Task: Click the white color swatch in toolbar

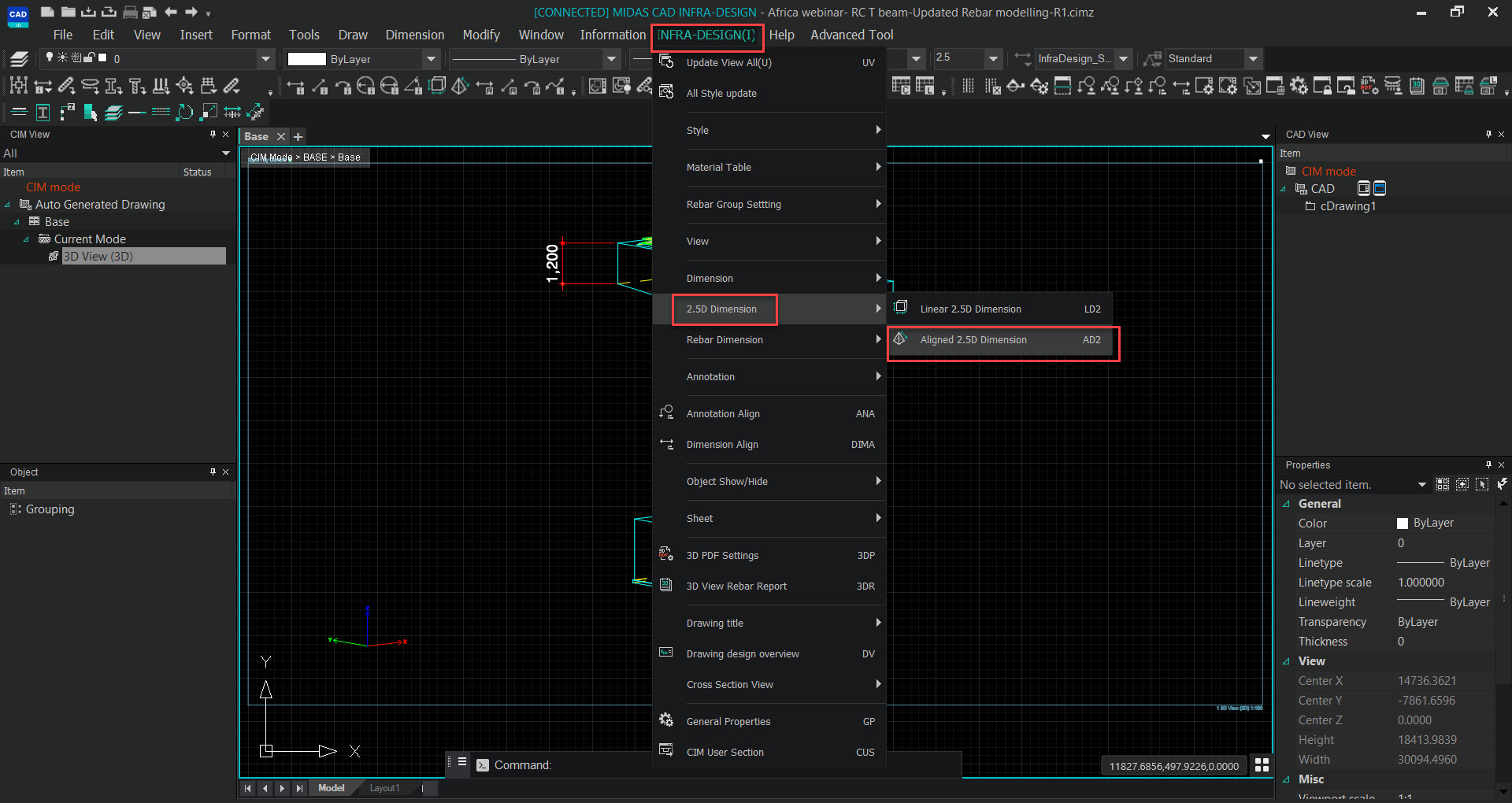Action: pos(306,59)
